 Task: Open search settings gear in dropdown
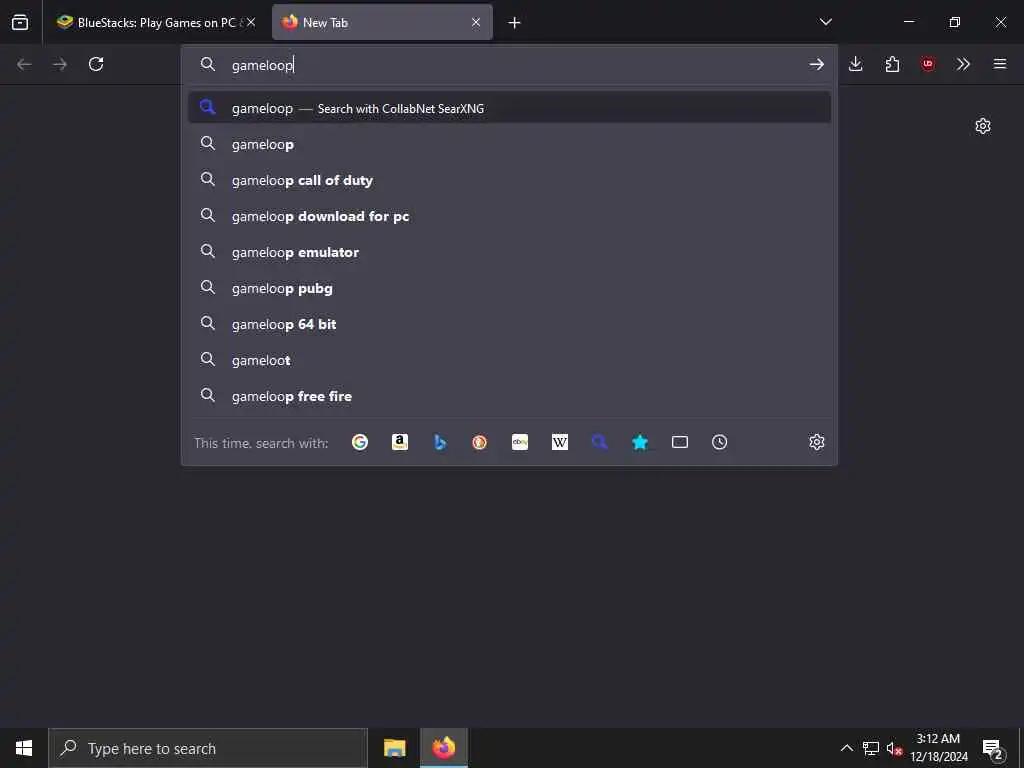click(816, 442)
